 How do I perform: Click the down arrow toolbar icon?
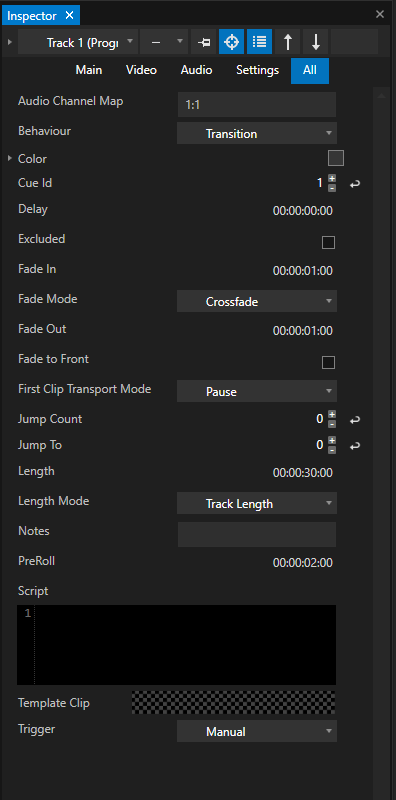(316, 42)
